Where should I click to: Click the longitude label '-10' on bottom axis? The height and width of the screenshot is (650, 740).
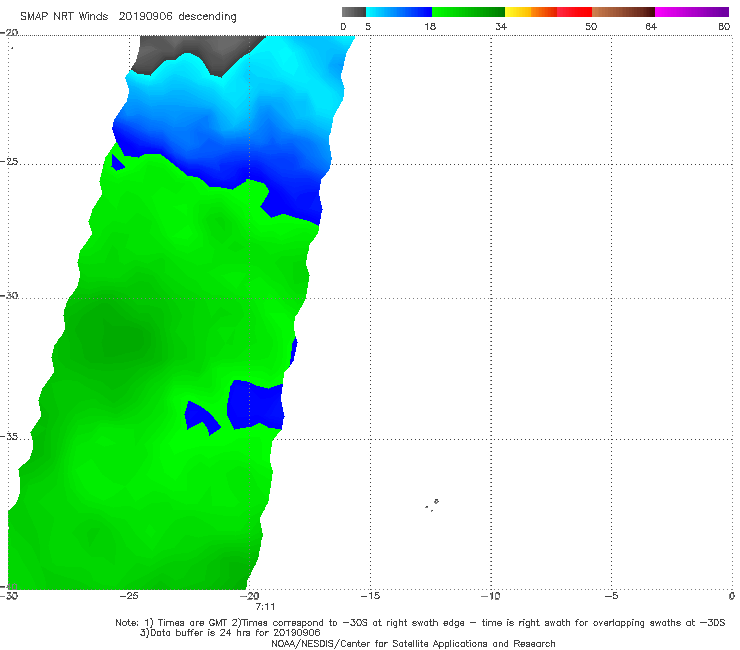(490, 596)
